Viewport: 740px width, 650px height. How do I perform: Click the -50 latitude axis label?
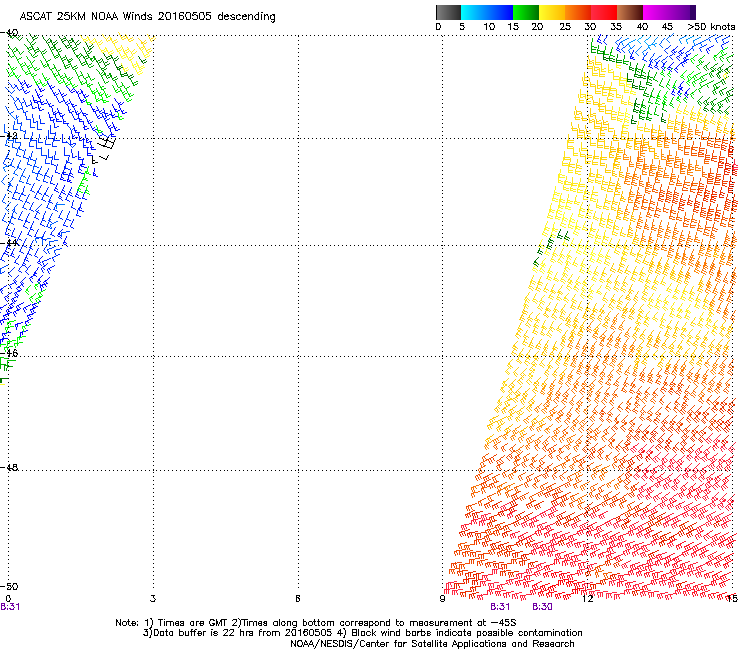pos(10,586)
